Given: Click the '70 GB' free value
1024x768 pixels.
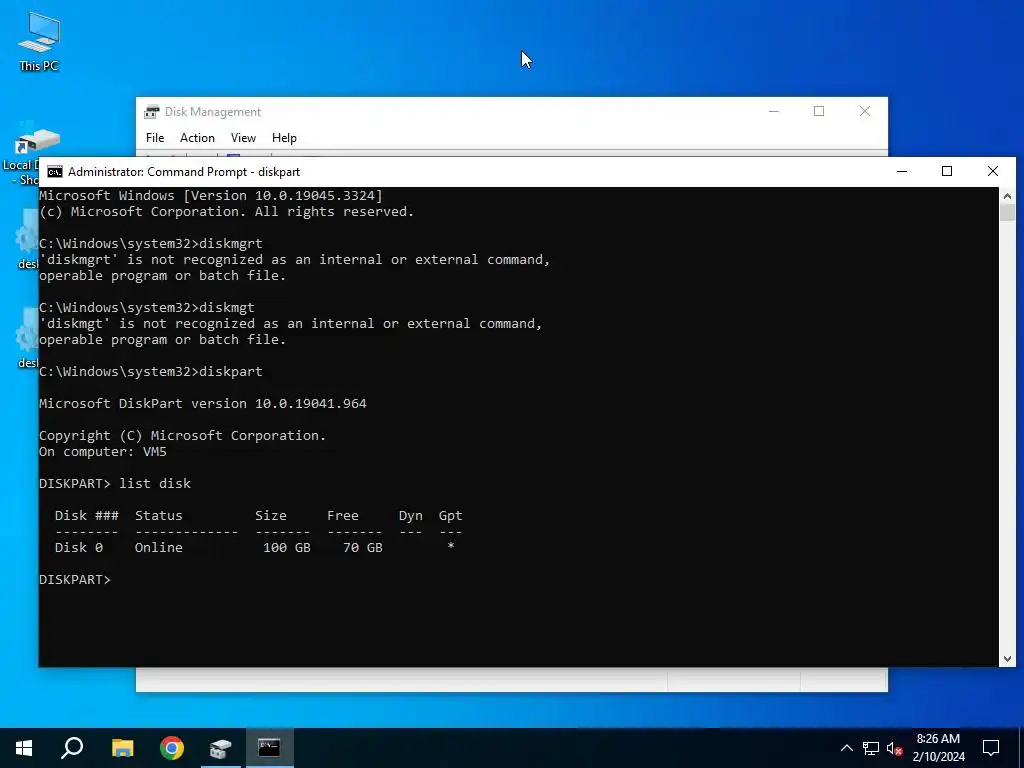Looking at the screenshot, I should tap(362, 547).
